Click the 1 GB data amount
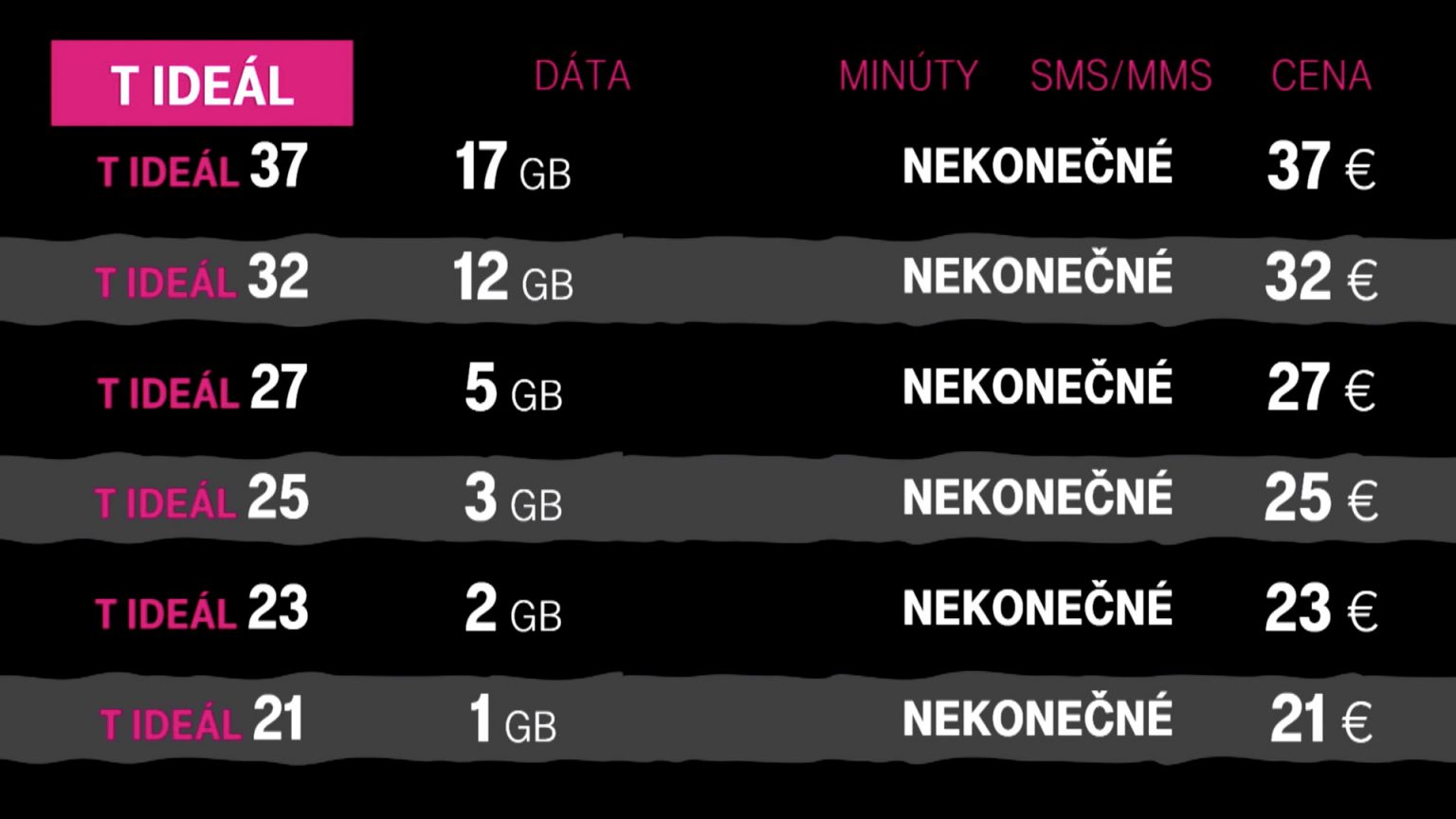The height and width of the screenshot is (819, 1456). [513, 720]
